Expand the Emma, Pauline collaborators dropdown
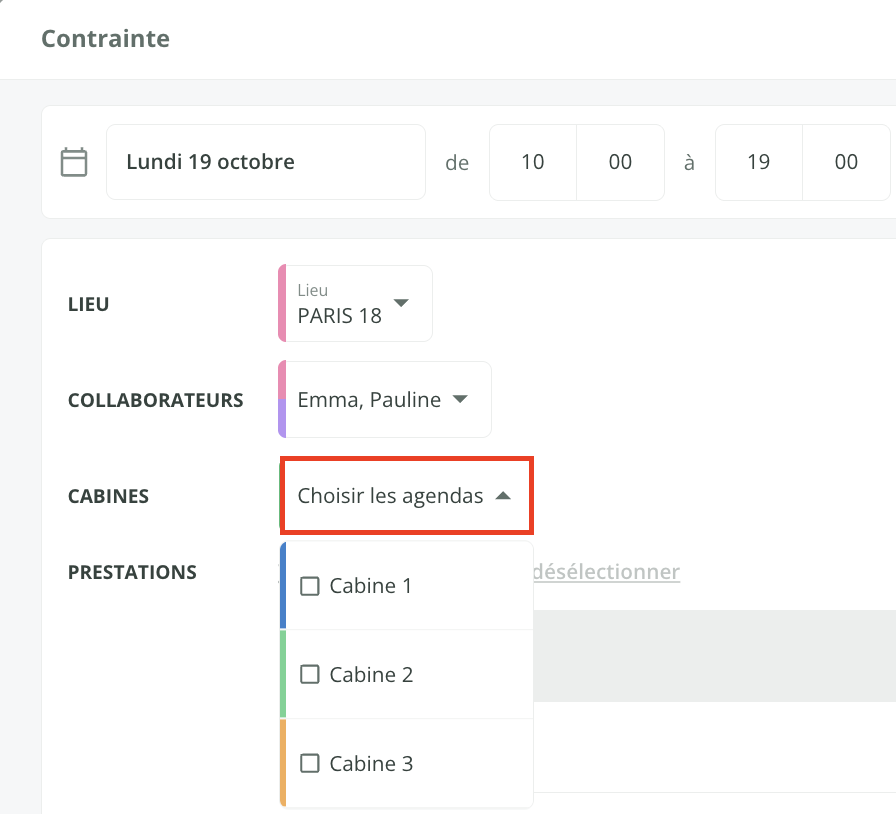The image size is (896, 814). coord(385,400)
